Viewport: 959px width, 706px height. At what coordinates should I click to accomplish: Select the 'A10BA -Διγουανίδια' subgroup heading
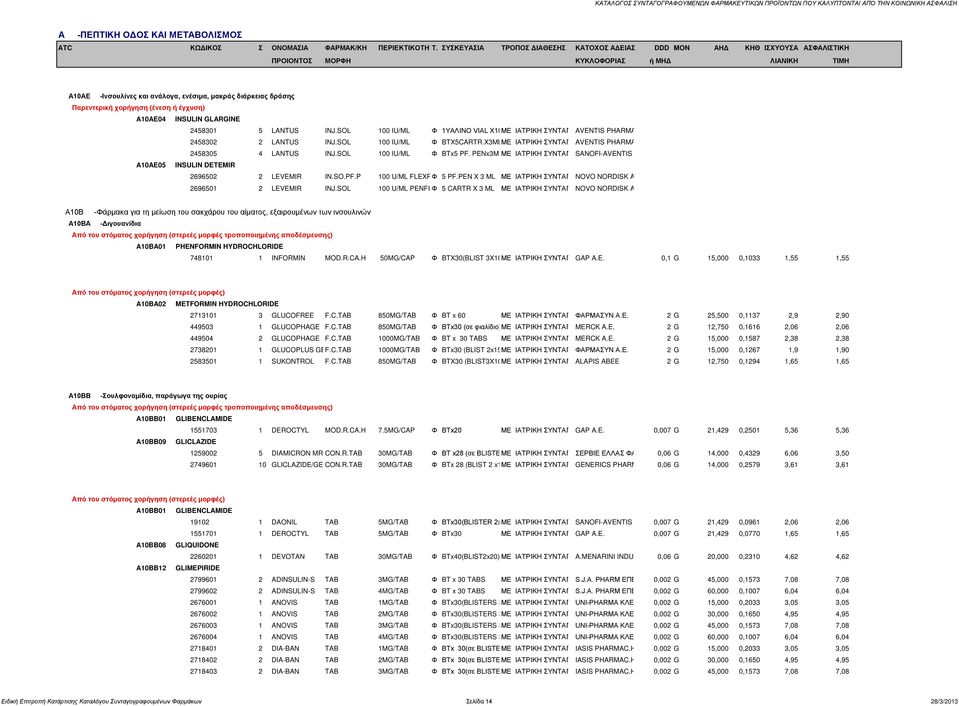[105, 223]
